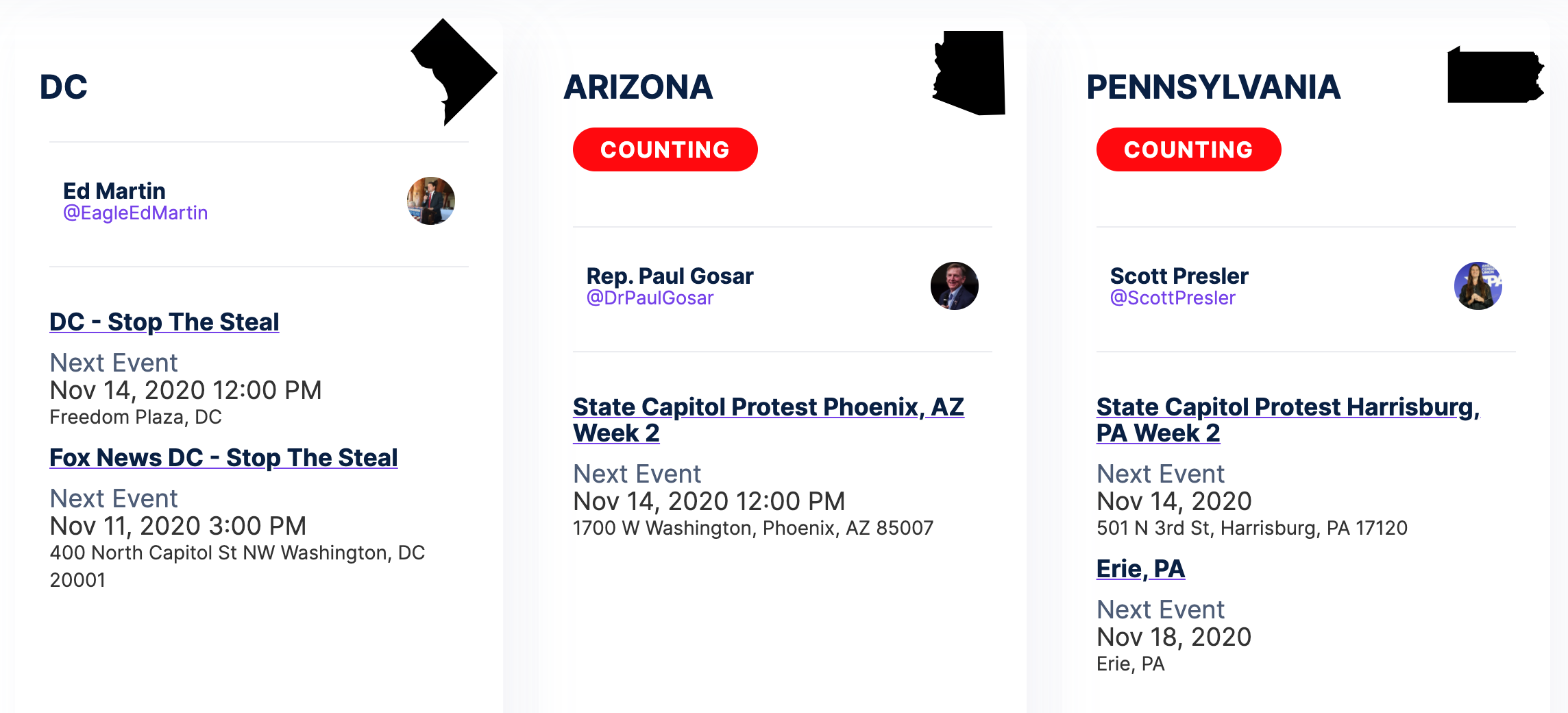Open the DC - Stop The Steal link
The height and width of the screenshot is (713, 1568).
[x=164, y=322]
